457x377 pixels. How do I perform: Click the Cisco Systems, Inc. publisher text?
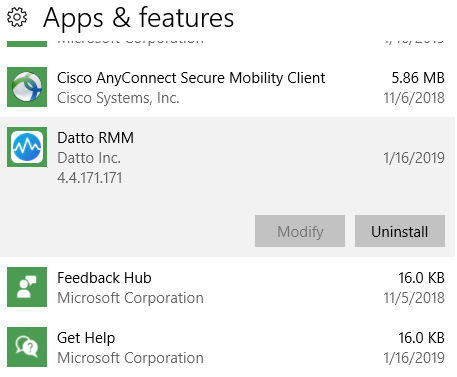click(118, 98)
